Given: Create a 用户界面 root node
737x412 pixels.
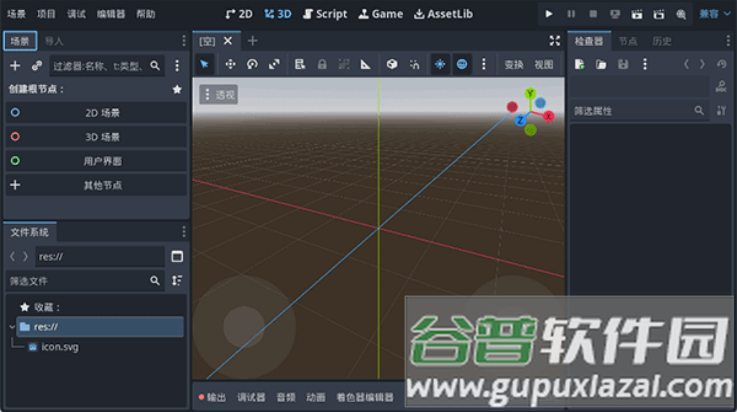Looking at the screenshot, I should pos(102,161).
